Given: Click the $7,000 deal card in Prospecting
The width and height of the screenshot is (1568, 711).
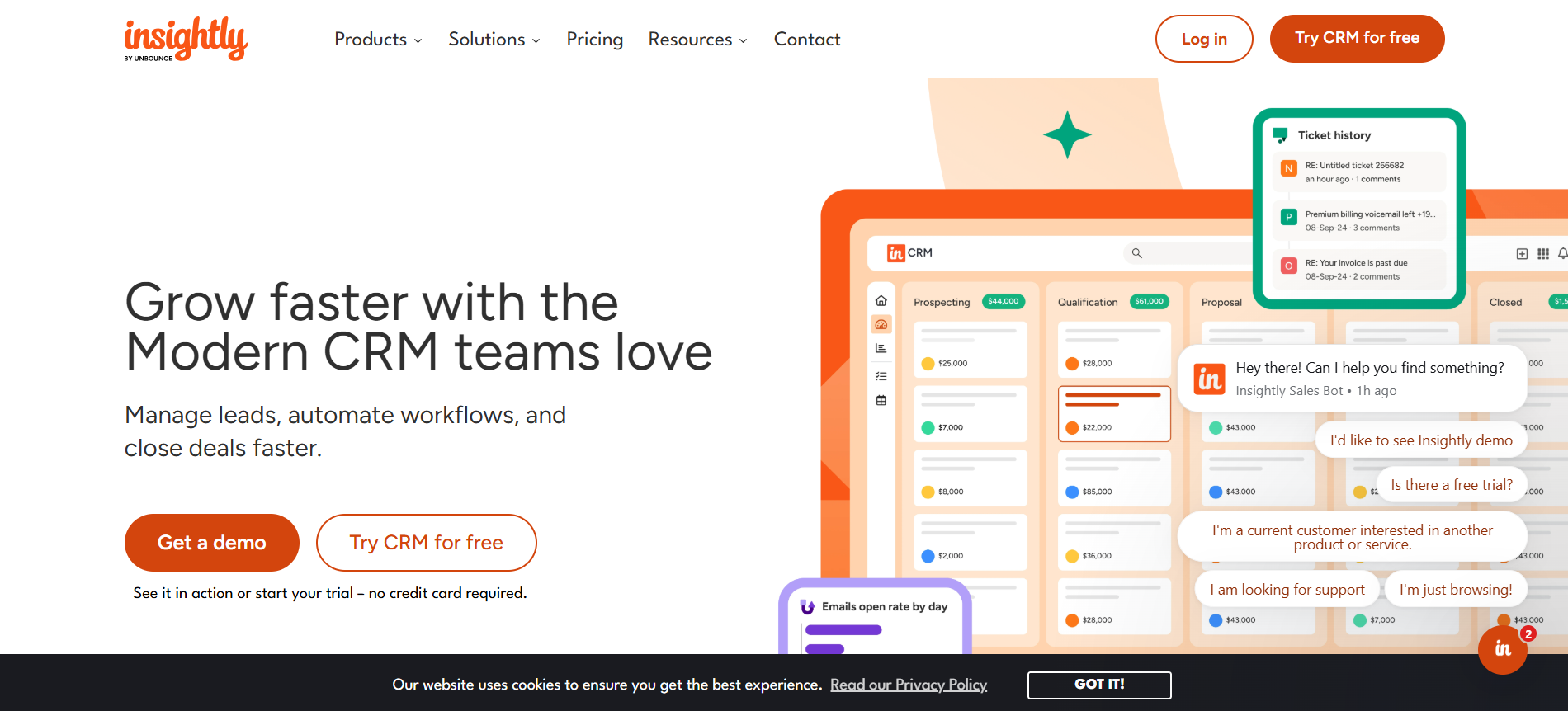Looking at the screenshot, I should coord(971,413).
